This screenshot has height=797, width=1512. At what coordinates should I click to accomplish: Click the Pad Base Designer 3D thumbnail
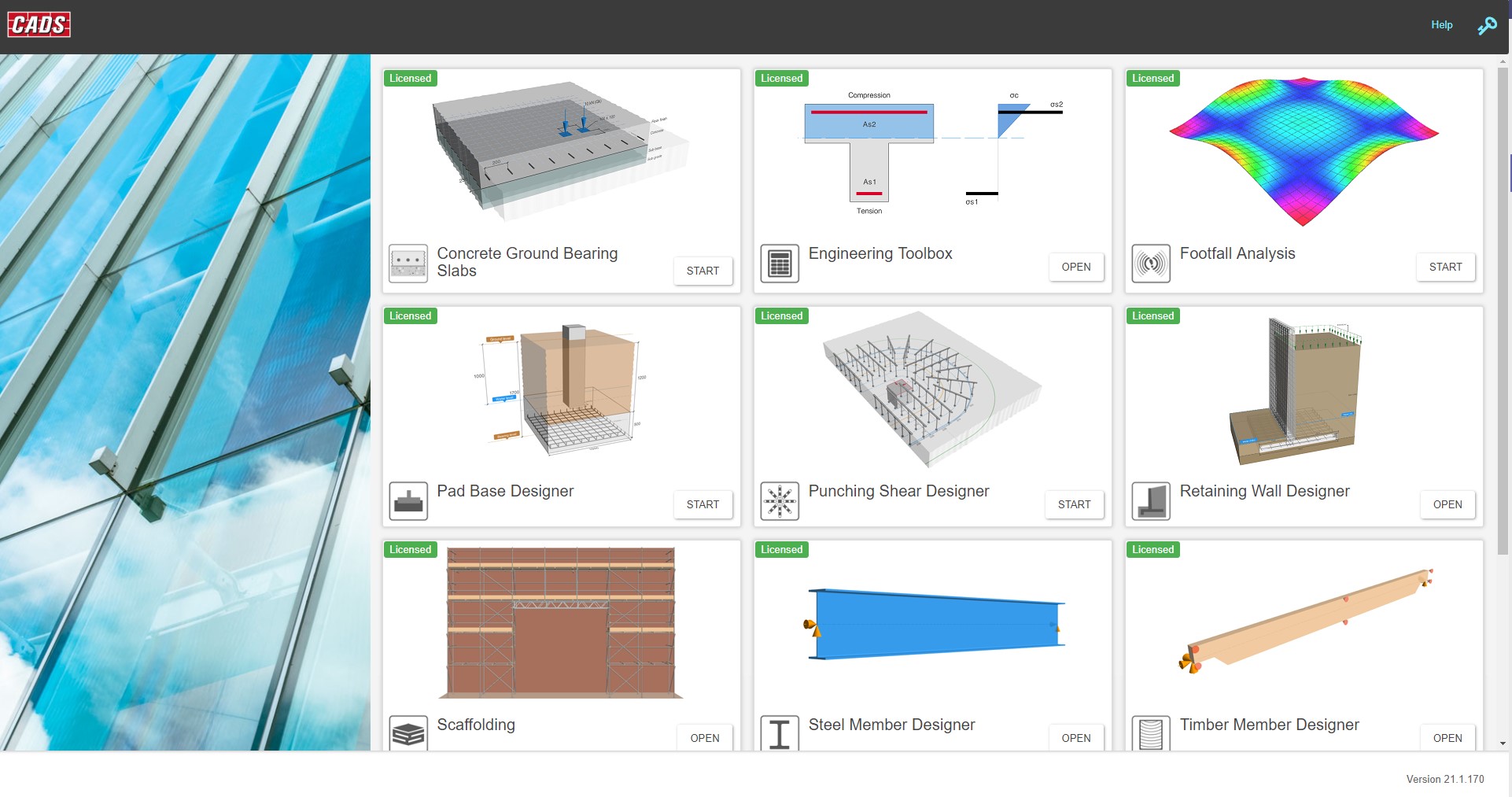(x=561, y=389)
